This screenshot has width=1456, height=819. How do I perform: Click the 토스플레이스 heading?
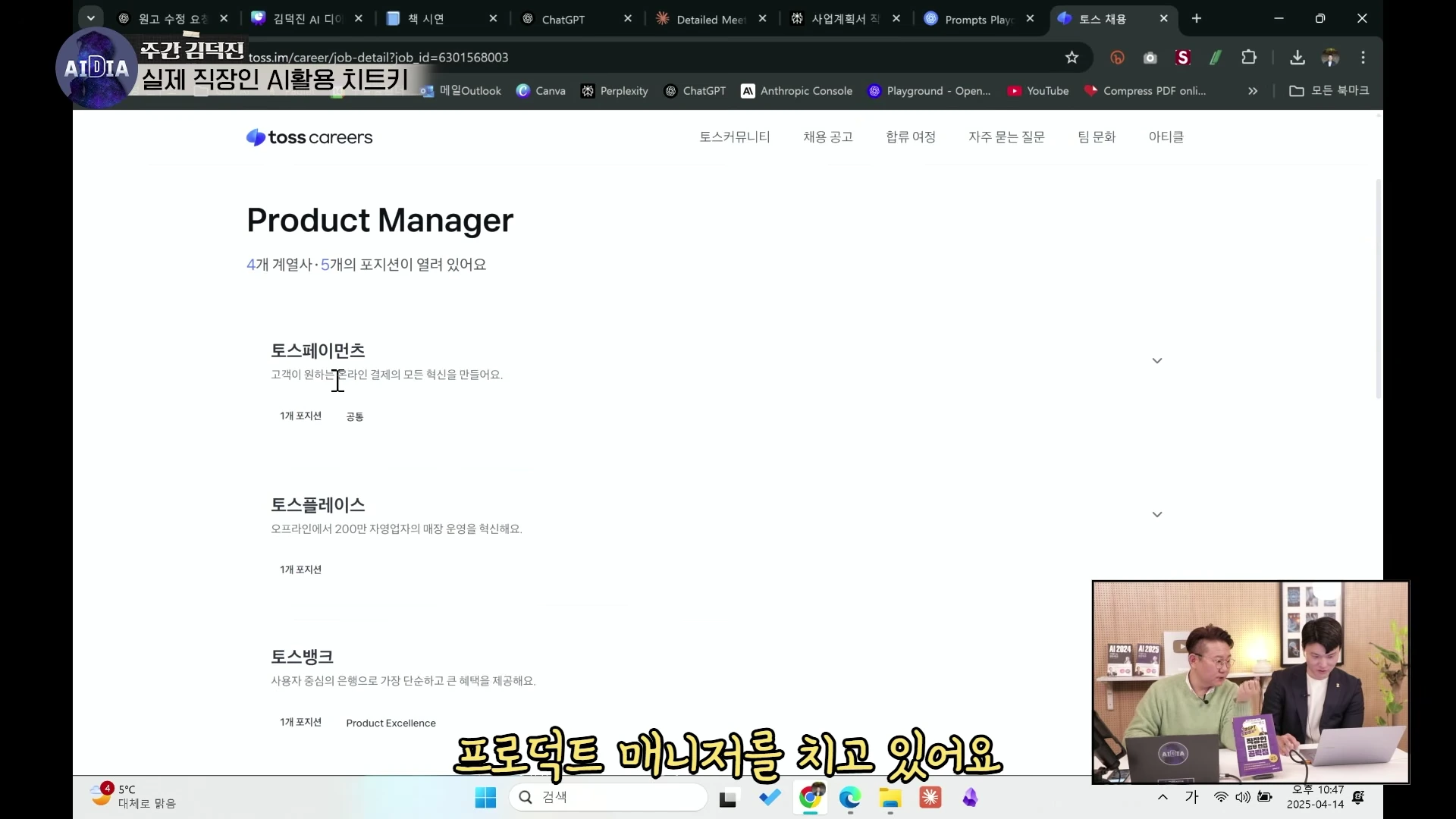[x=318, y=505]
